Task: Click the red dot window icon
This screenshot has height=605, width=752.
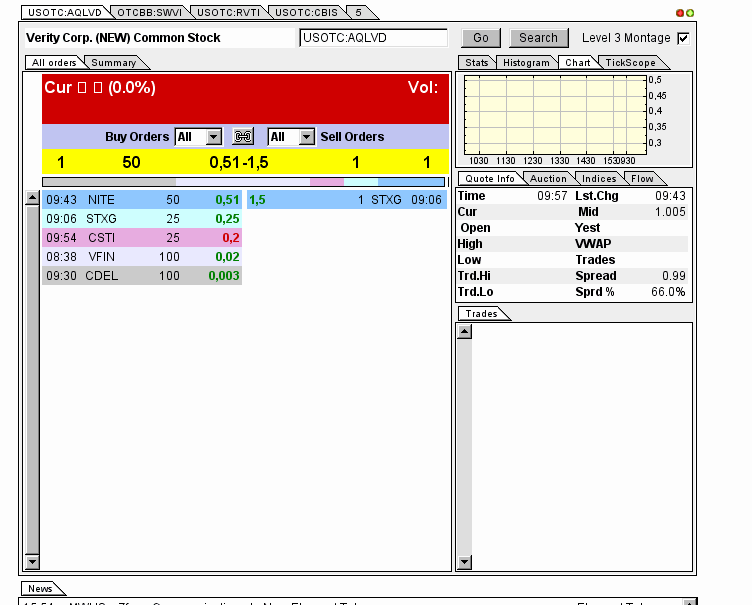Action: pyautogui.click(x=681, y=13)
